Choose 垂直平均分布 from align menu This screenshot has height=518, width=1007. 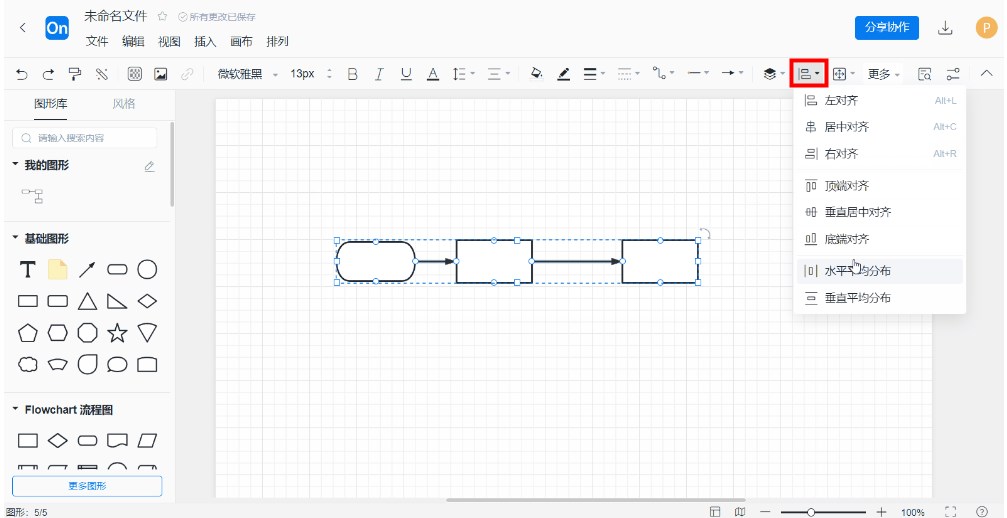pyautogui.click(x=879, y=298)
